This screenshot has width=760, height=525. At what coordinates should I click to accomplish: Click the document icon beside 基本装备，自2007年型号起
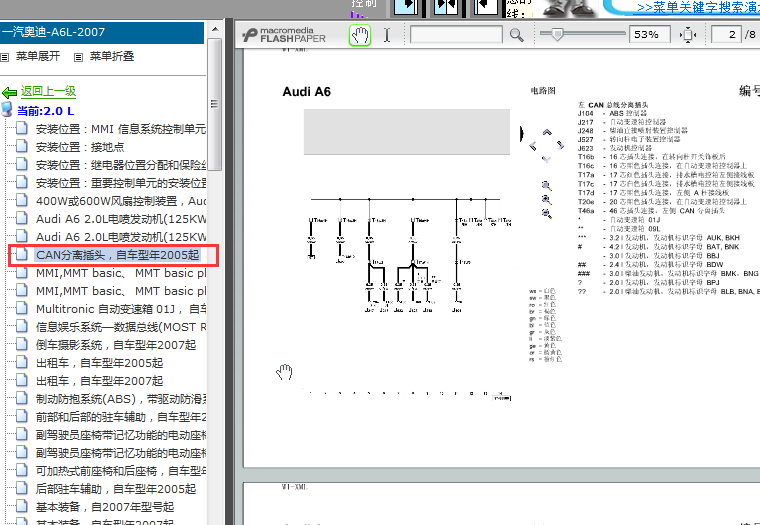21,507
